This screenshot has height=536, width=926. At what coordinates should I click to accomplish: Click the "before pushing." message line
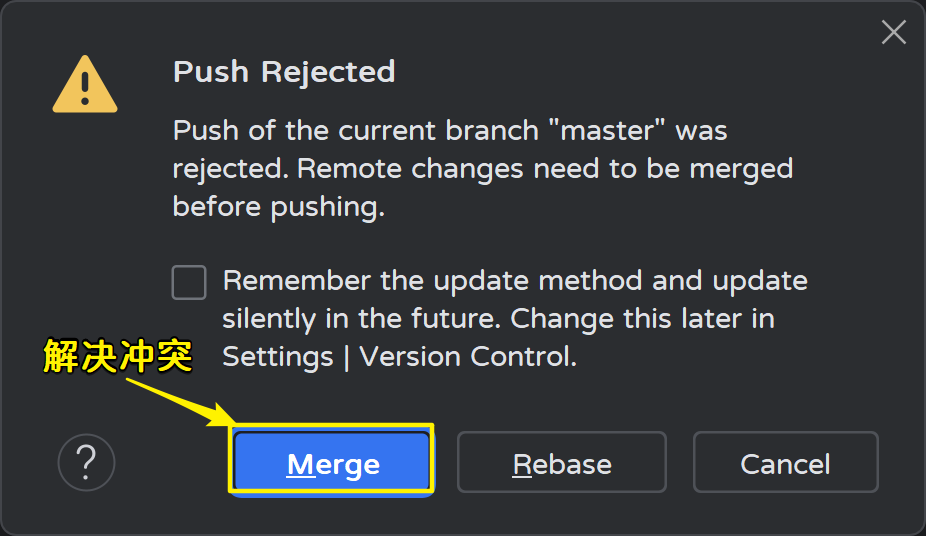pyautogui.click(x=278, y=207)
